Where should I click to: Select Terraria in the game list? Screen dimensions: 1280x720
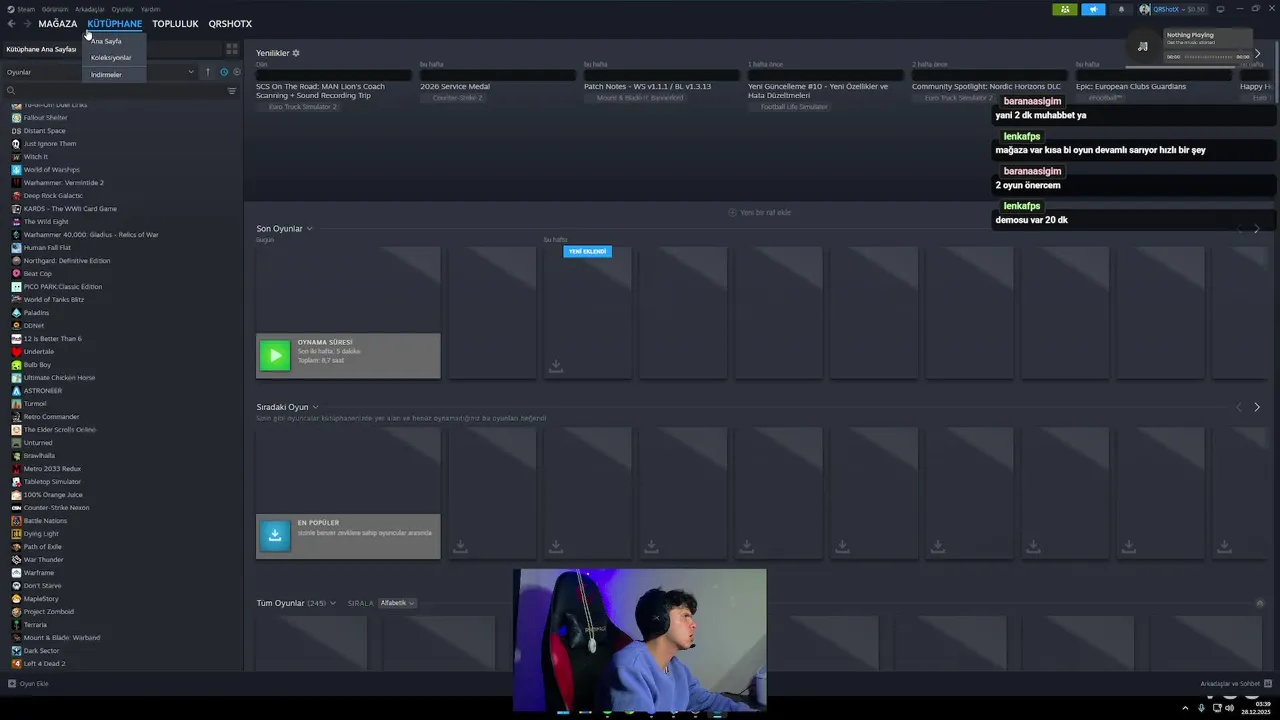point(35,625)
